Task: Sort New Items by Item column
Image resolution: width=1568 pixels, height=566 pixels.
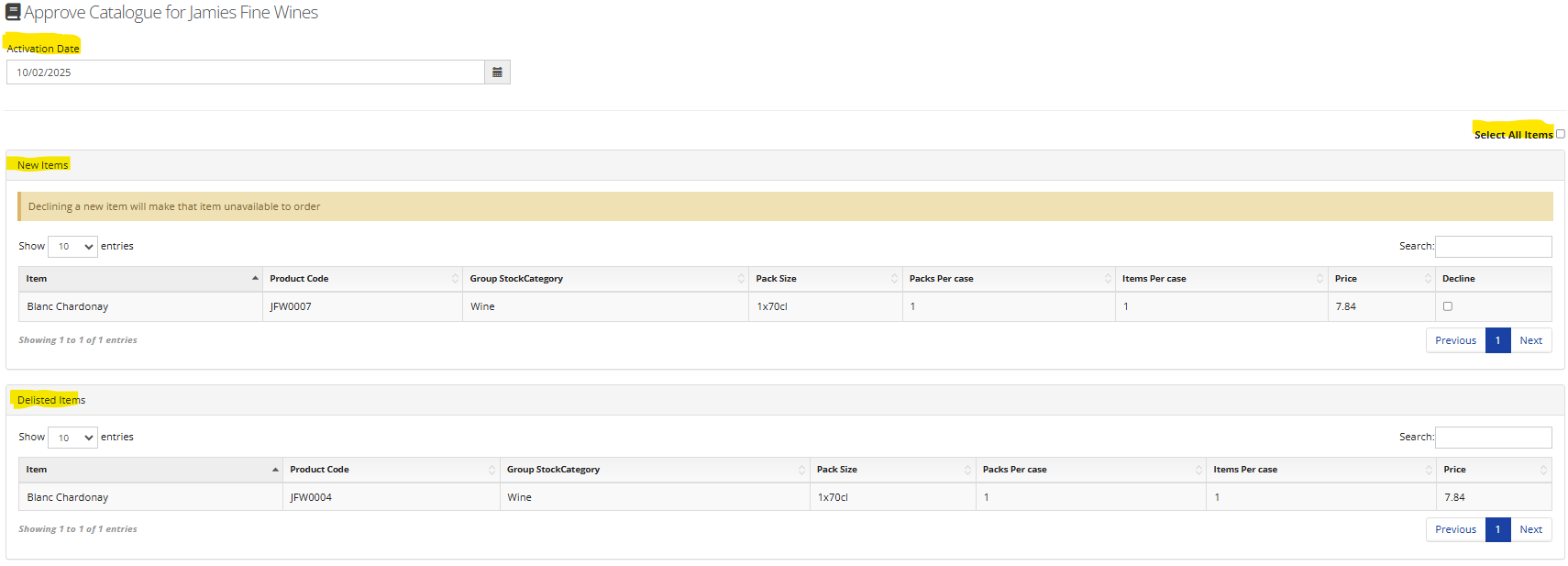Action: (140, 279)
